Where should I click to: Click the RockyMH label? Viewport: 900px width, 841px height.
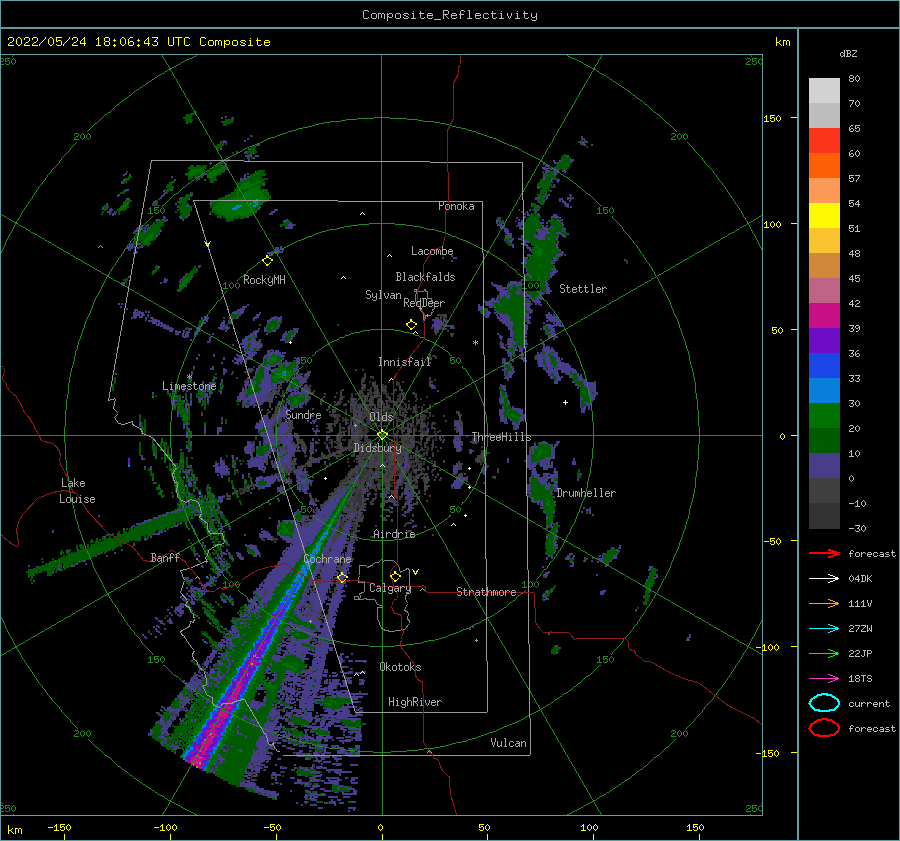point(264,280)
